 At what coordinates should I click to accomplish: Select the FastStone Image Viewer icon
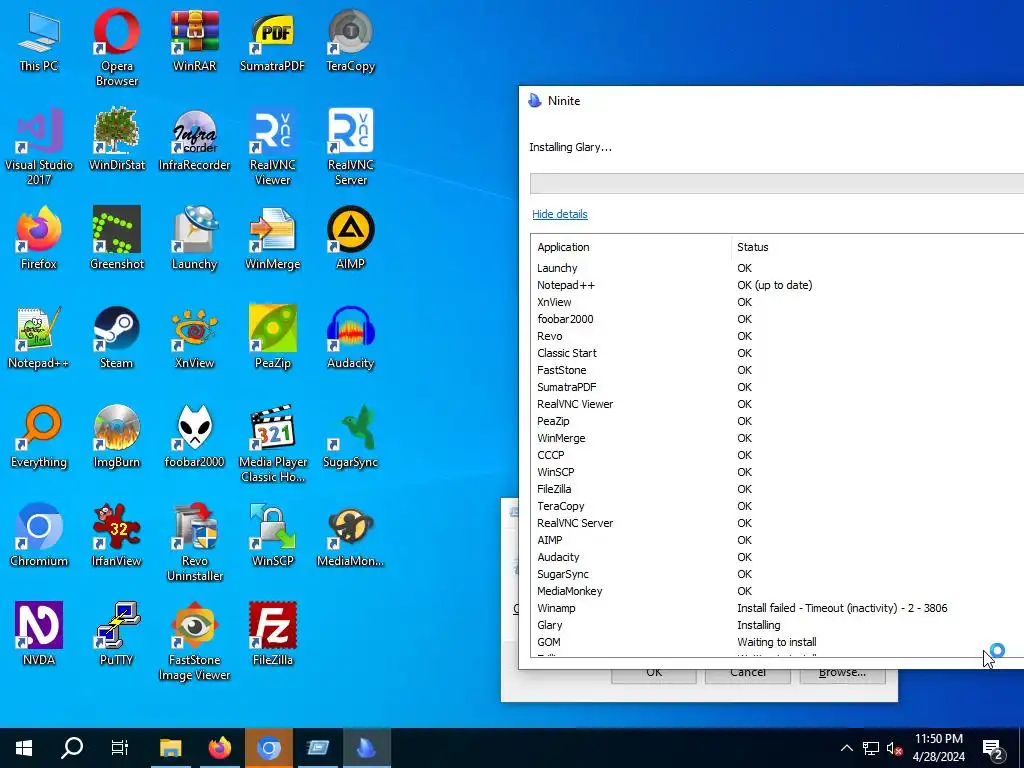(x=195, y=641)
